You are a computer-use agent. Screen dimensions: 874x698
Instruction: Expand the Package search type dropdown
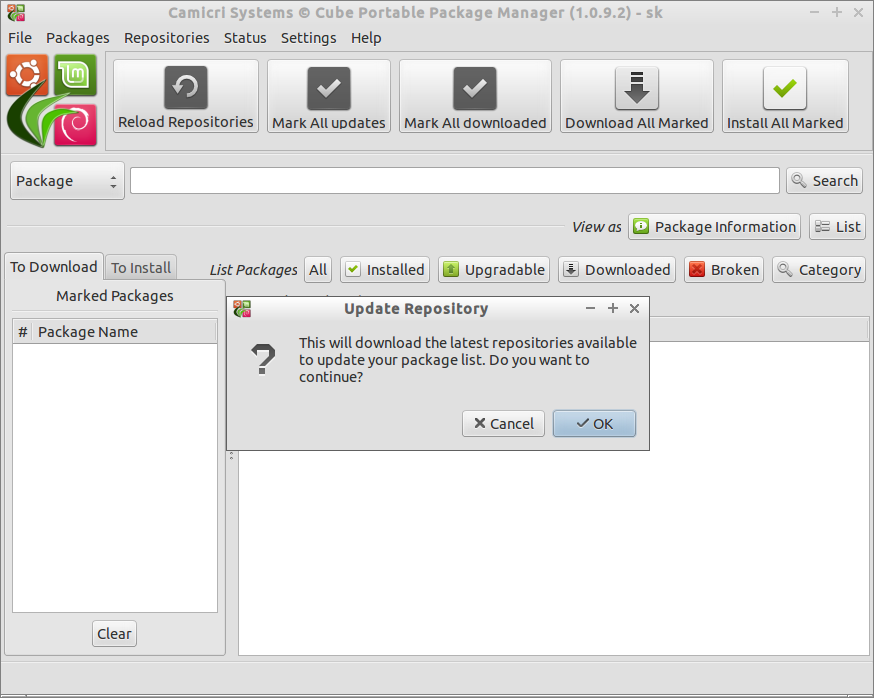pyautogui.click(x=67, y=181)
